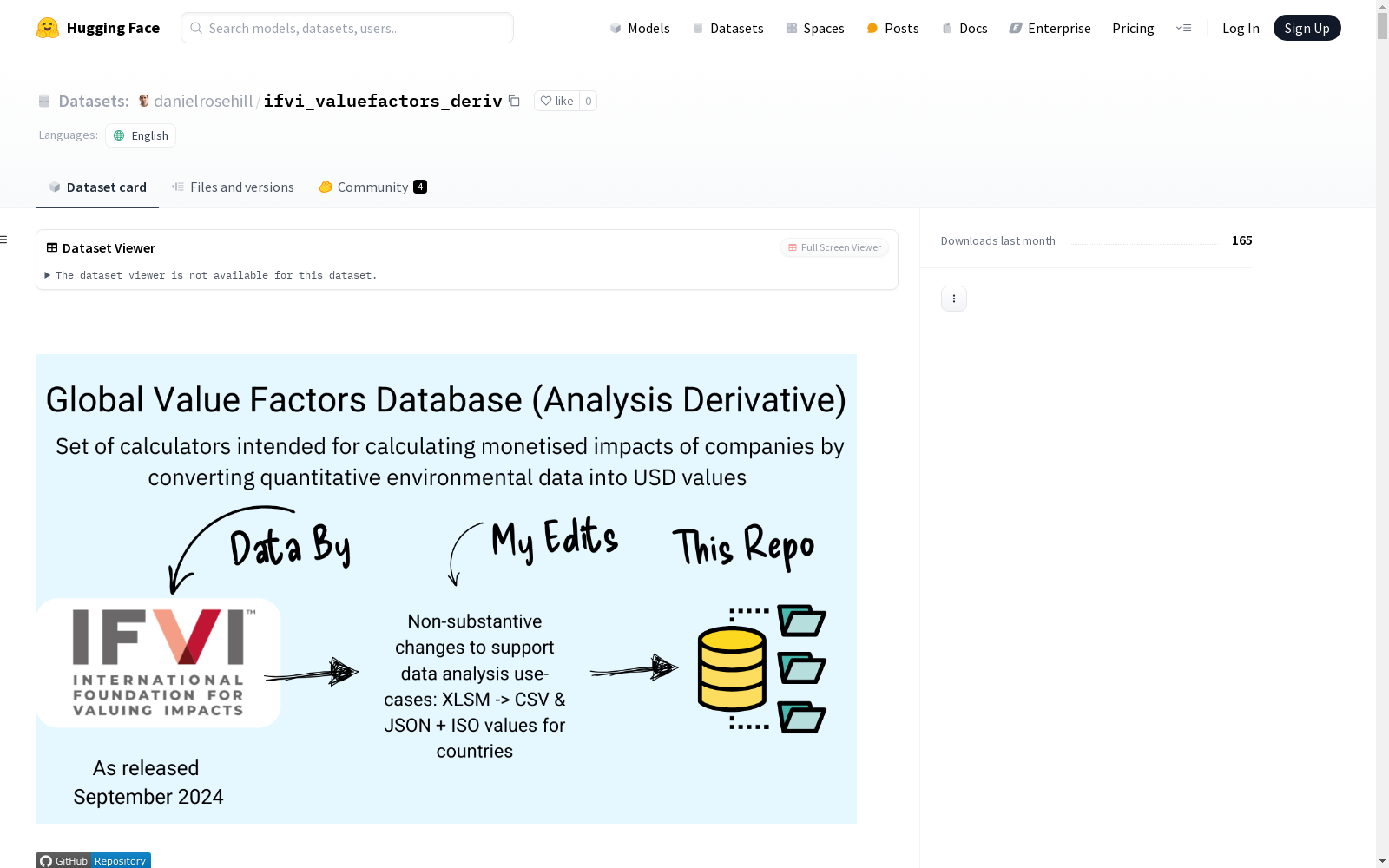
Task: Open Posts in the top navigation
Action: point(892,28)
